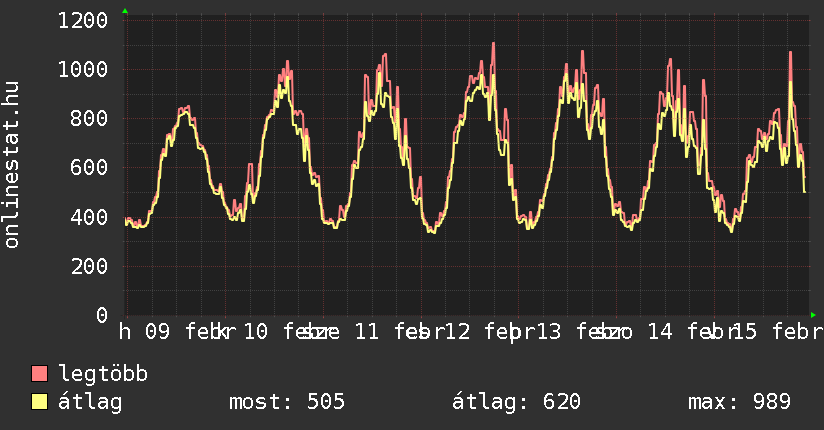Click the 200 y-axis tick label
The height and width of the screenshot is (430, 824).
[90, 266]
